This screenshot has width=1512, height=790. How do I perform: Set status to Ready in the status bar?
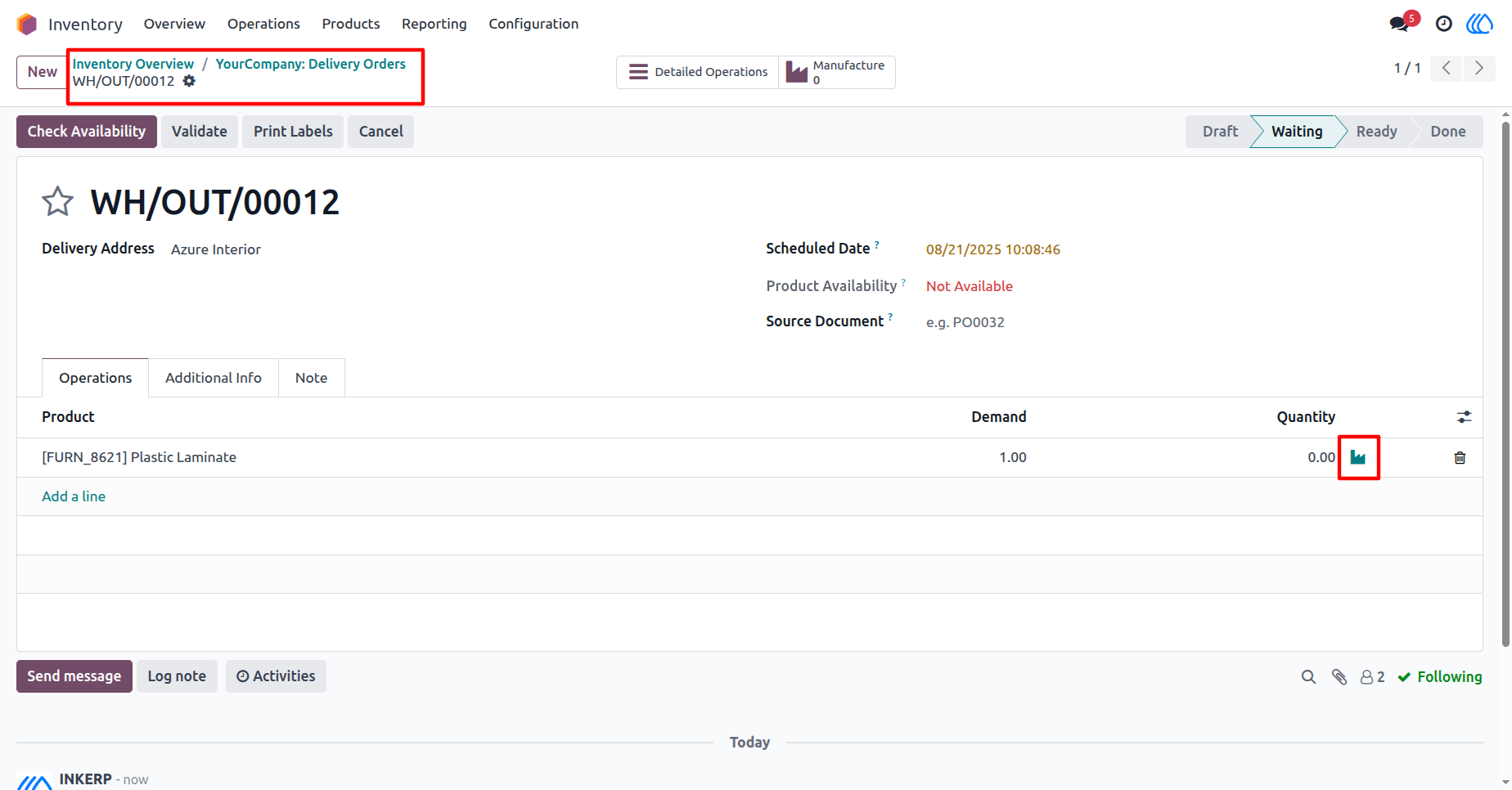tap(1376, 132)
